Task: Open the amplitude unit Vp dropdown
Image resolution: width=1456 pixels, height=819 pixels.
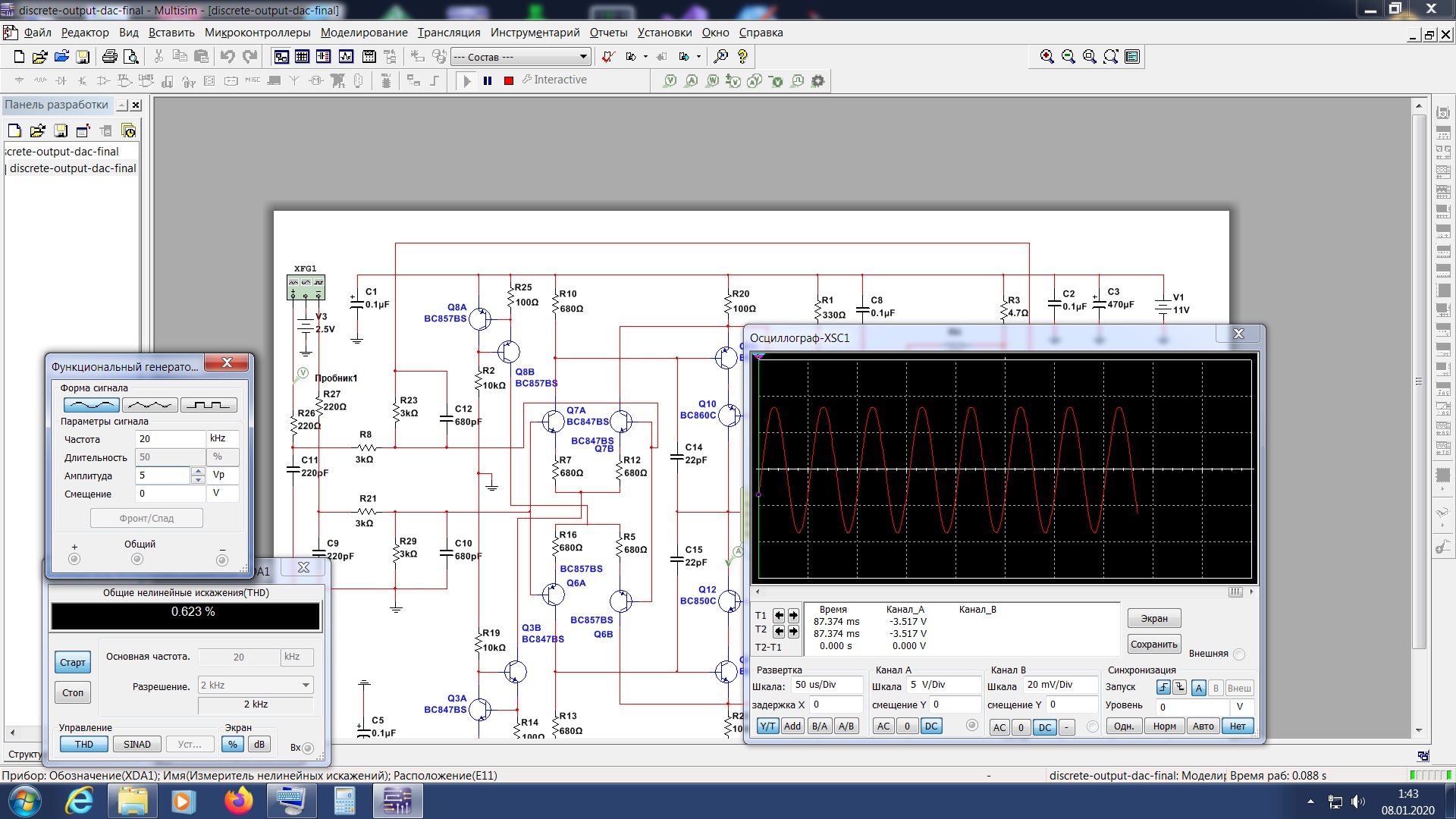Action: pos(223,475)
